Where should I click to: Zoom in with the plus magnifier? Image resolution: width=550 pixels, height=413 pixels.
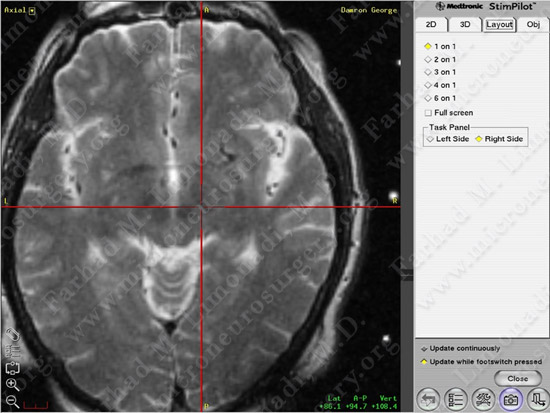click(13, 385)
